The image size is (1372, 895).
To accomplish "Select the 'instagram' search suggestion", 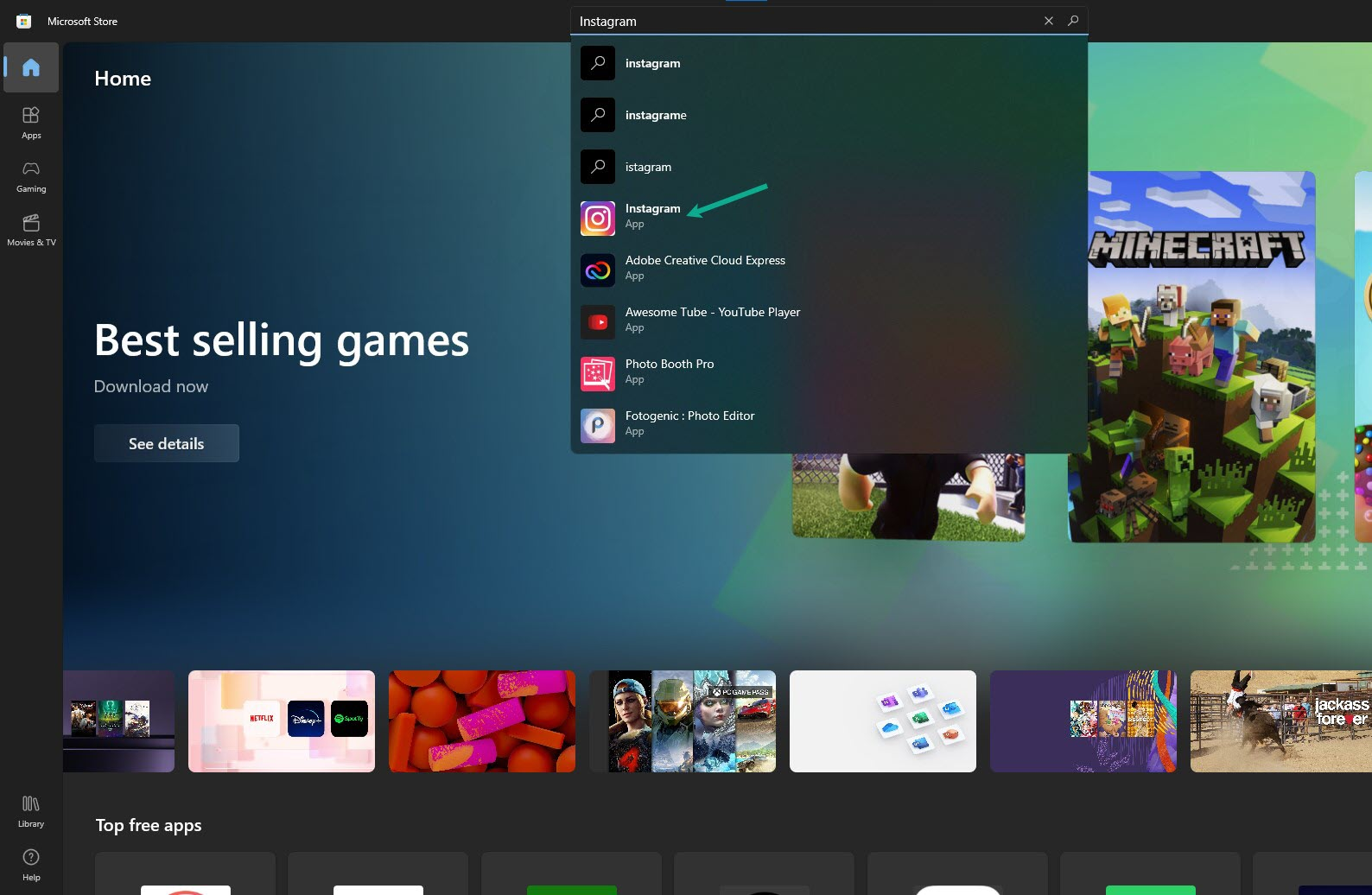I will coord(829,63).
